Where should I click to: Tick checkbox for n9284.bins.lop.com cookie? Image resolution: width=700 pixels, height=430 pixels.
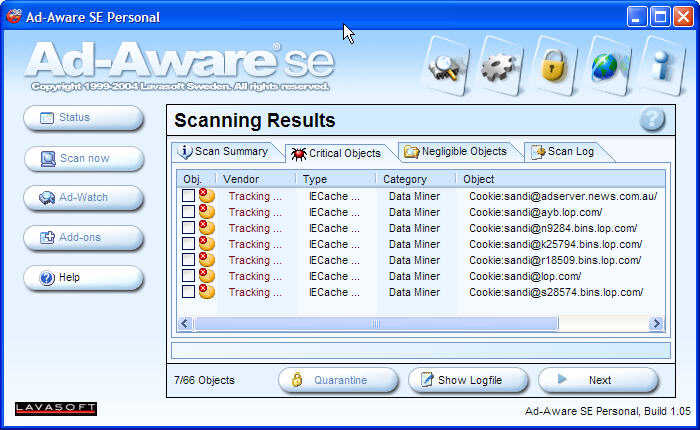click(x=188, y=228)
